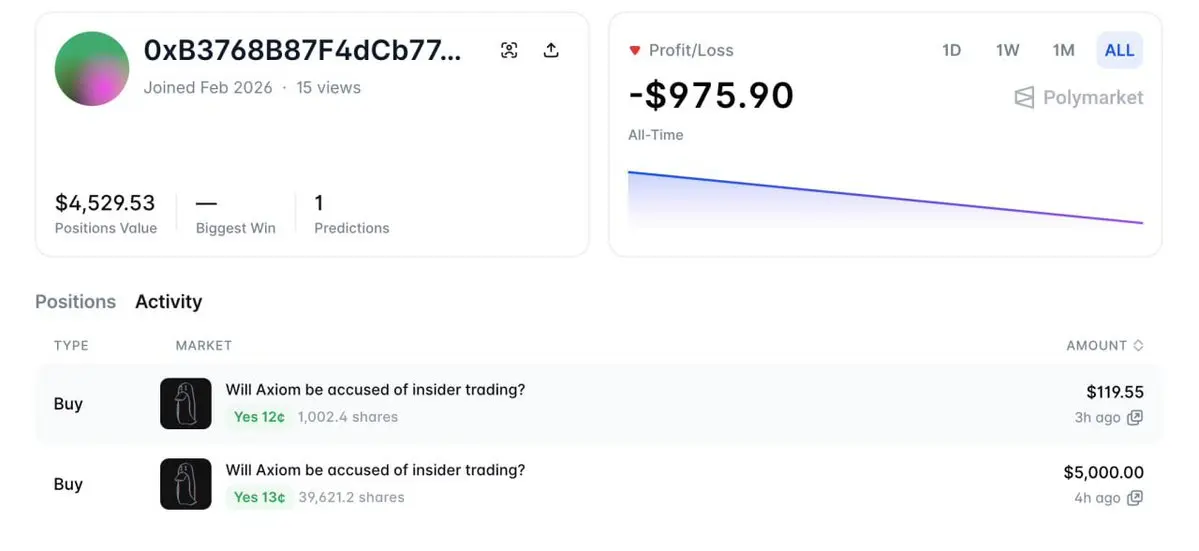Image resolution: width=1199 pixels, height=551 pixels.
Task: Click the Axiom thumbnail on the $119.55 row
Action: pyautogui.click(x=186, y=404)
